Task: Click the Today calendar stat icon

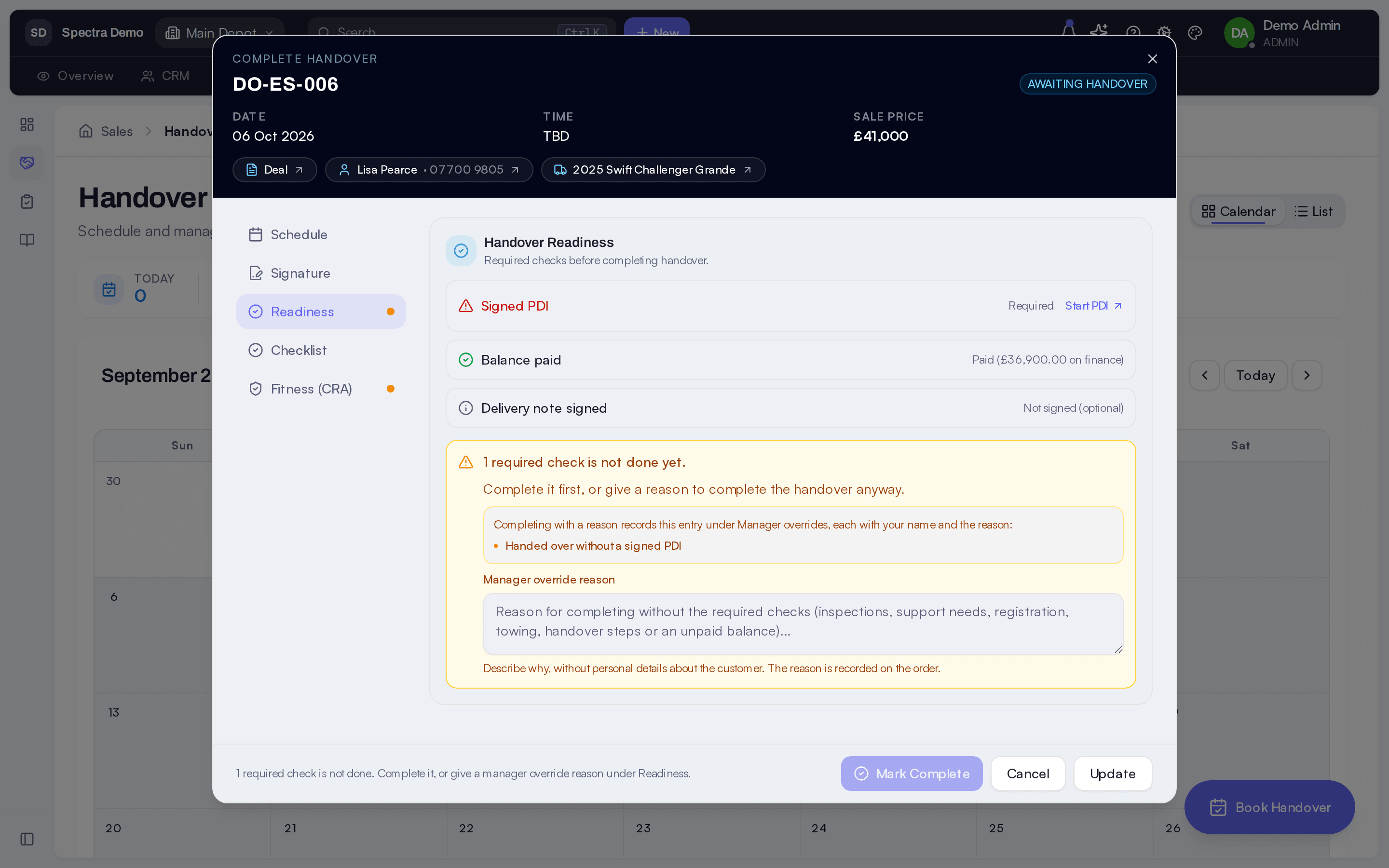Action: 109,289
